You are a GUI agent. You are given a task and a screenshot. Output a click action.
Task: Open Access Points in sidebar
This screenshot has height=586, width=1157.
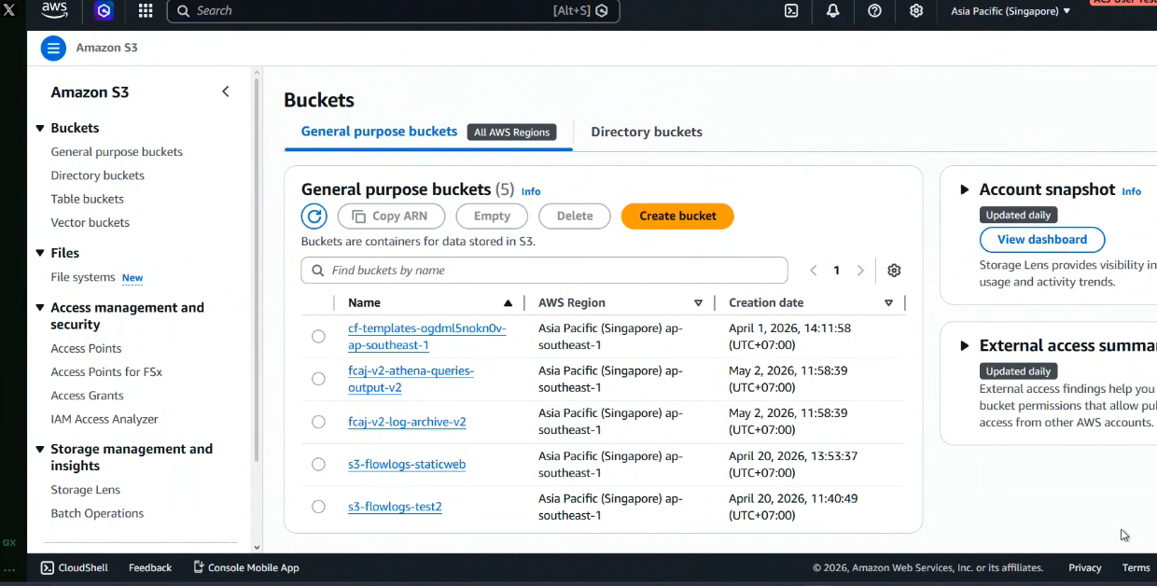[x=86, y=348]
